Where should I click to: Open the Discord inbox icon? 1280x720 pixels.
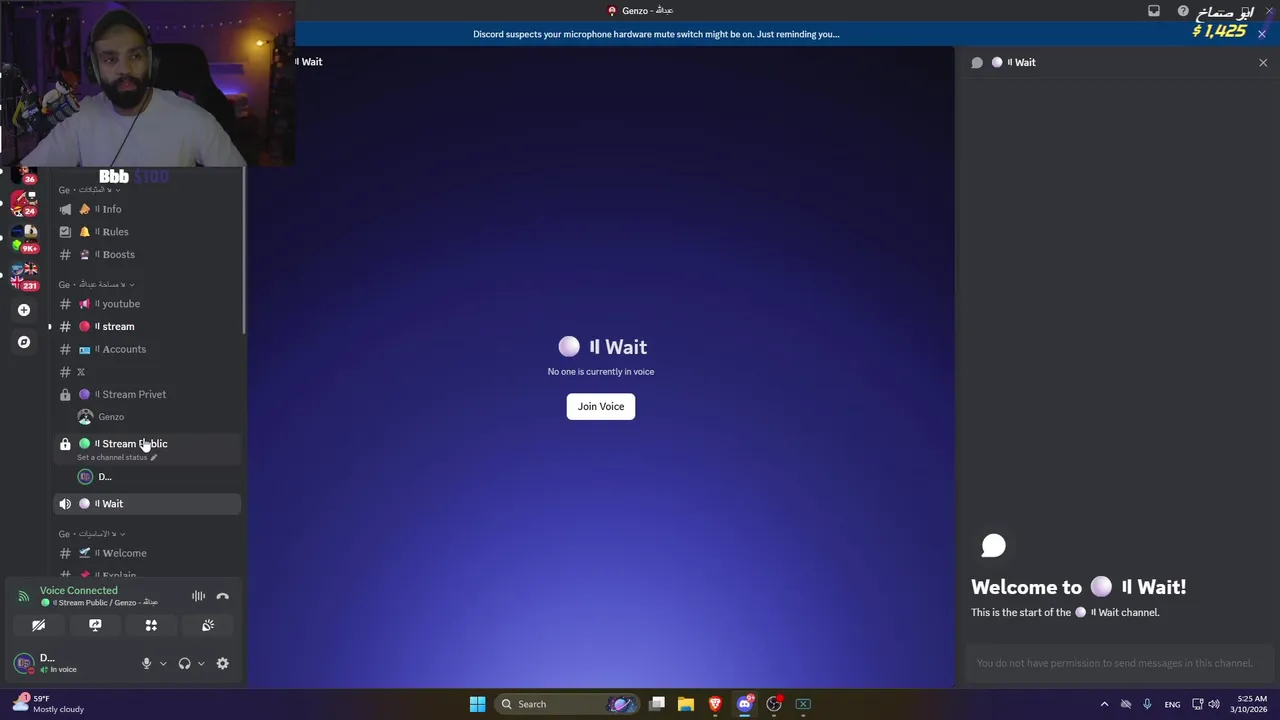[x=1154, y=11]
